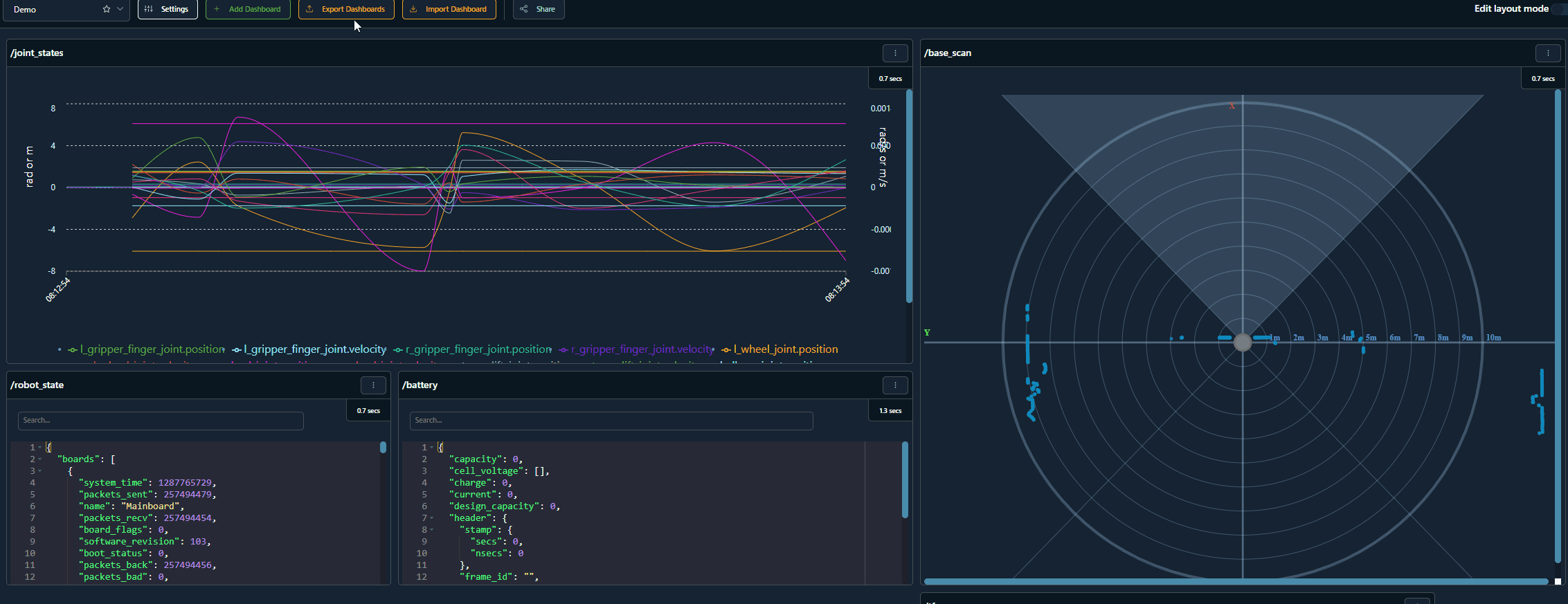Click Export Dashboards
The height and width of the screenshot is (604, 1568).
(x=346, y=9)
